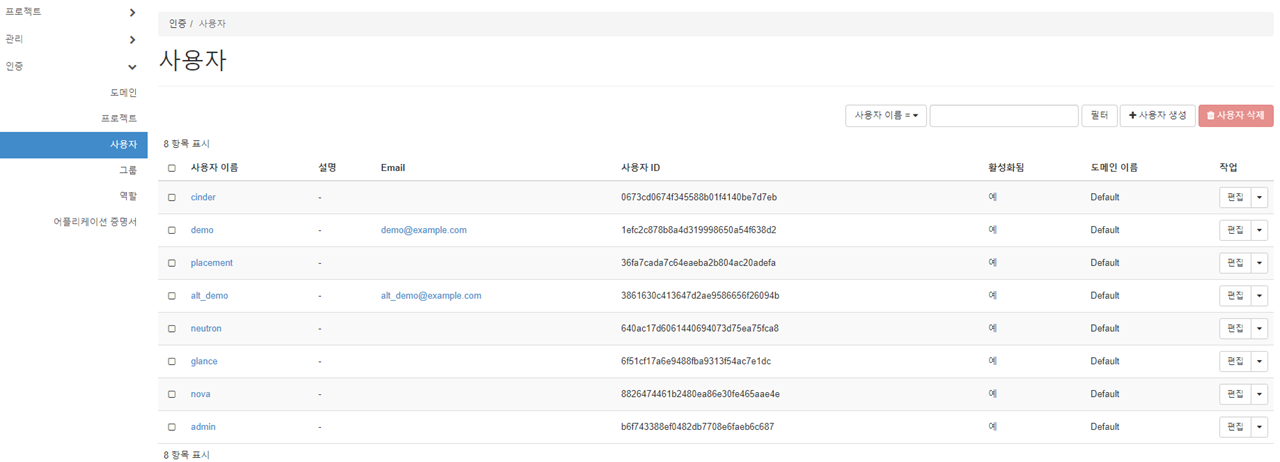Viewport: 1280px width, 462px height.
Task: Click 편집 for the alt_demo row
Action: (1234, 296)
